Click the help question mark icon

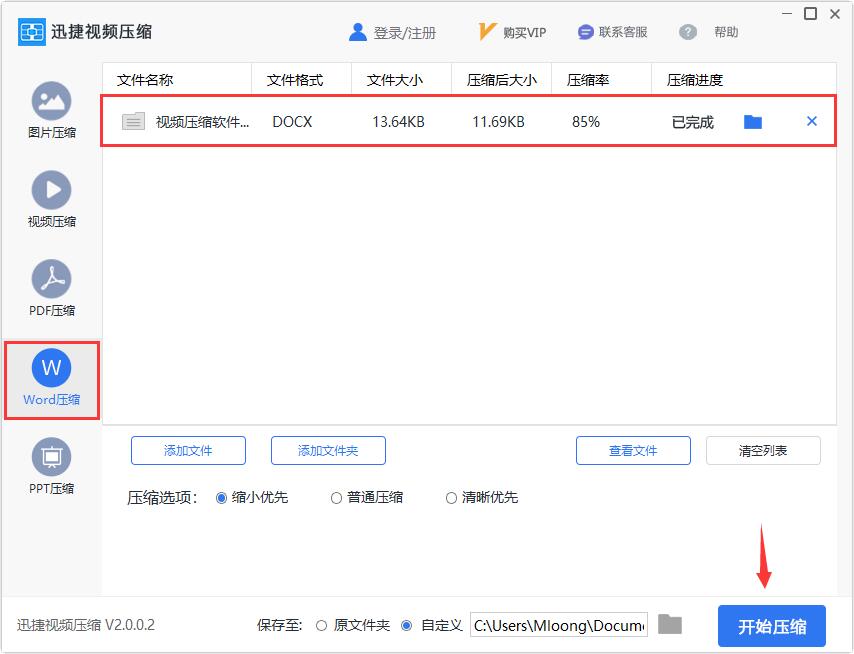coord(688,33)
